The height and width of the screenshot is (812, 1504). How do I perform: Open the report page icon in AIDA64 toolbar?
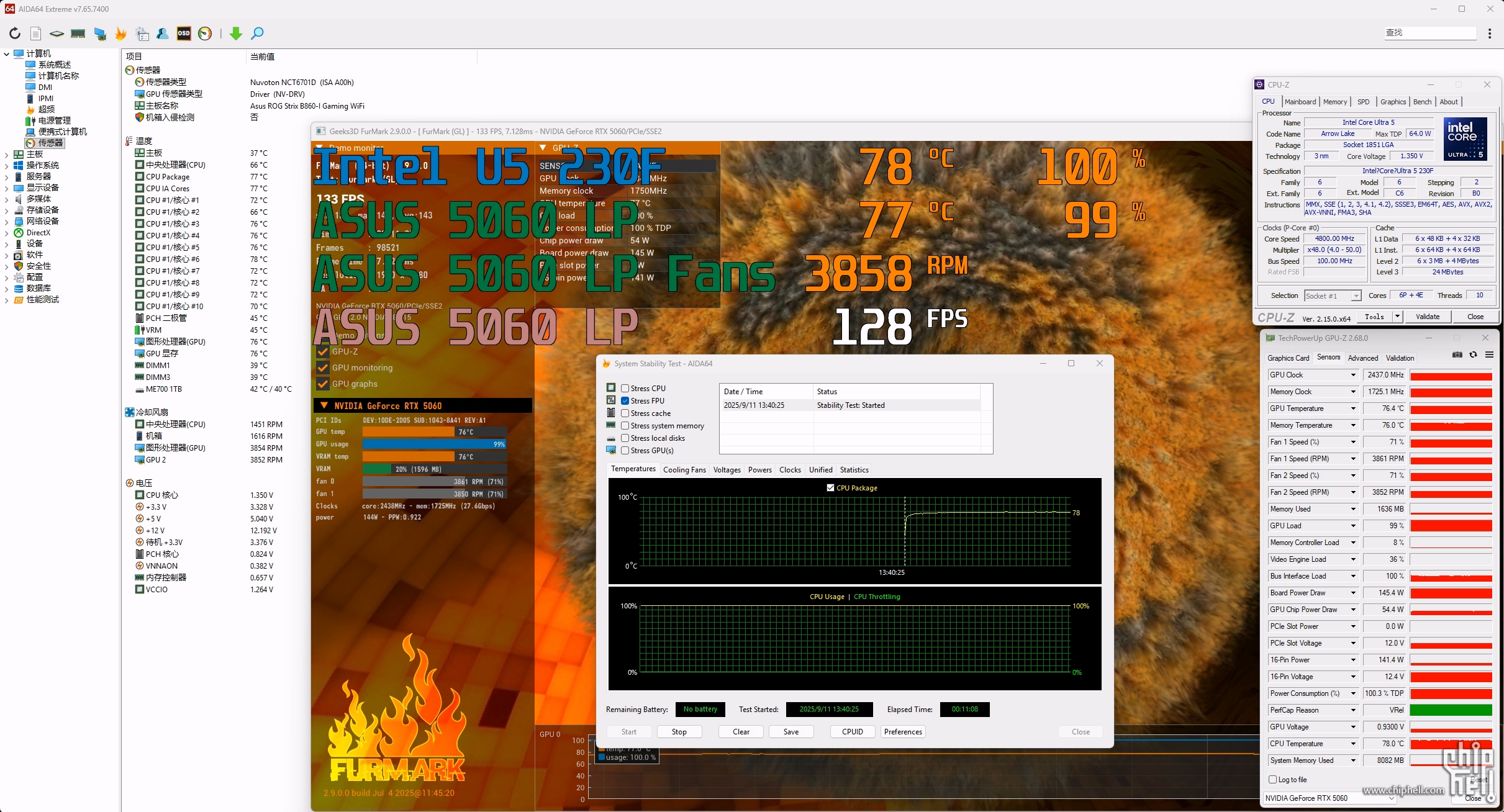tap(36, 34)
